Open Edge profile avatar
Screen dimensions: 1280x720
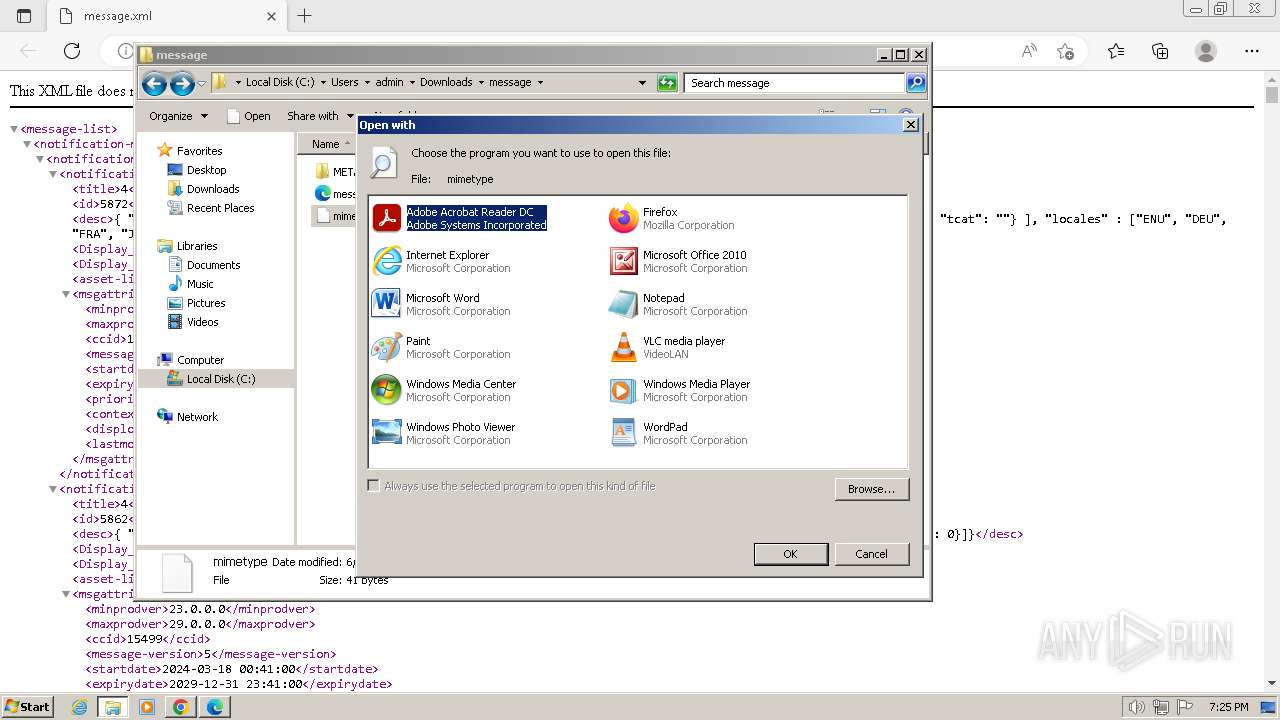(x=1206, y=51)
